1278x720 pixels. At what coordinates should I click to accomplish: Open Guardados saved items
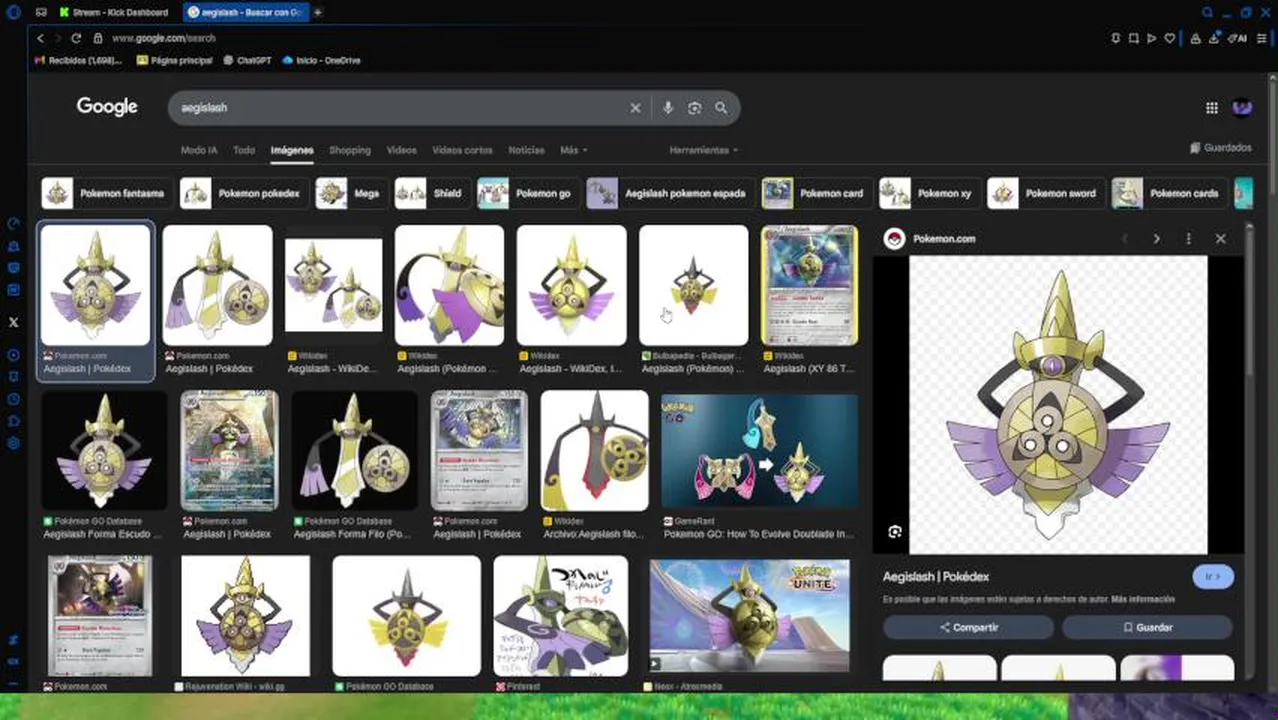pos(1220,148)
